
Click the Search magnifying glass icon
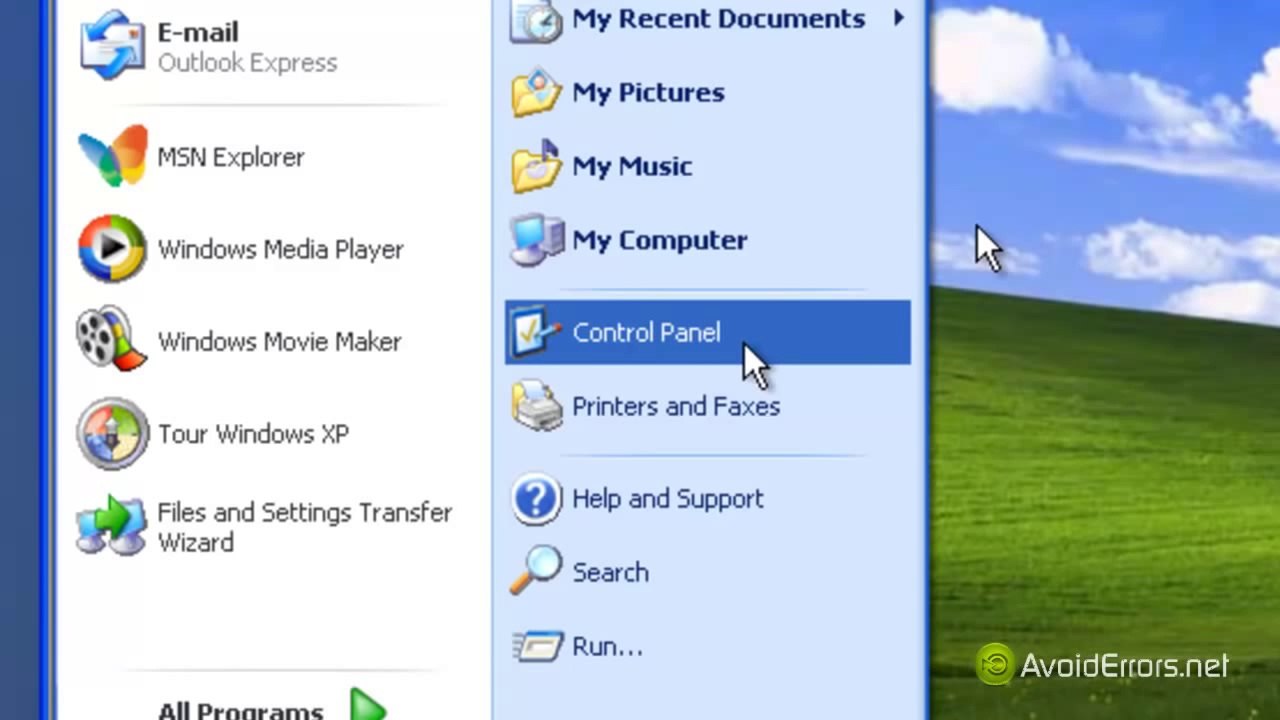[x=536, y=572]
